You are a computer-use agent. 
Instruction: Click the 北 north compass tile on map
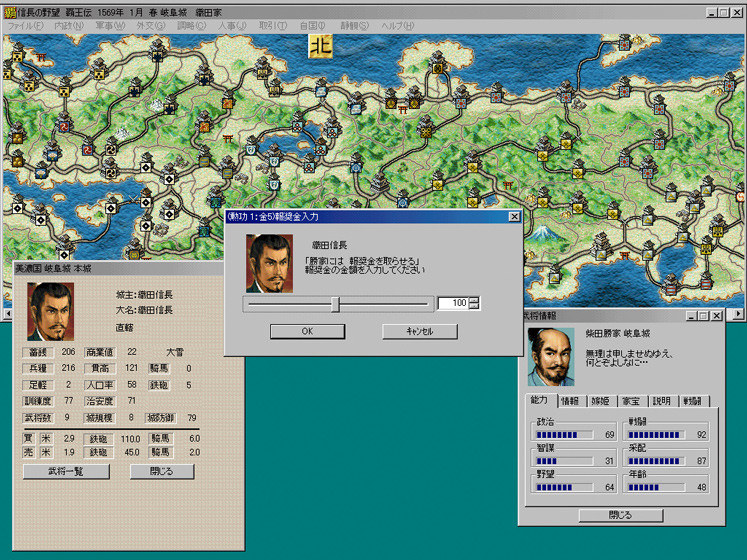321,47
